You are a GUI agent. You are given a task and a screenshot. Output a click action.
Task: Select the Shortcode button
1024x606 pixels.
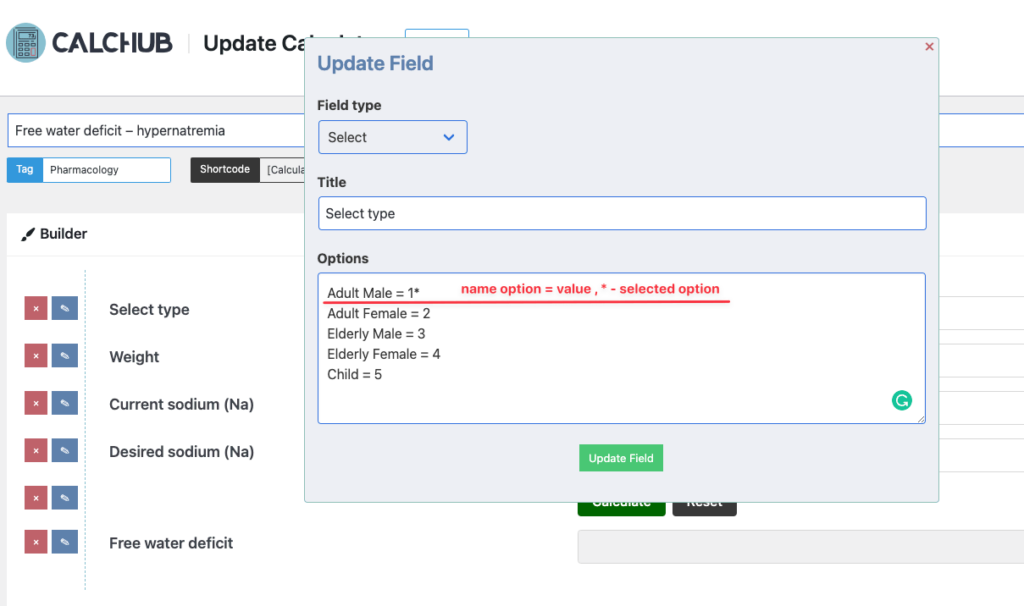(224, 169)
